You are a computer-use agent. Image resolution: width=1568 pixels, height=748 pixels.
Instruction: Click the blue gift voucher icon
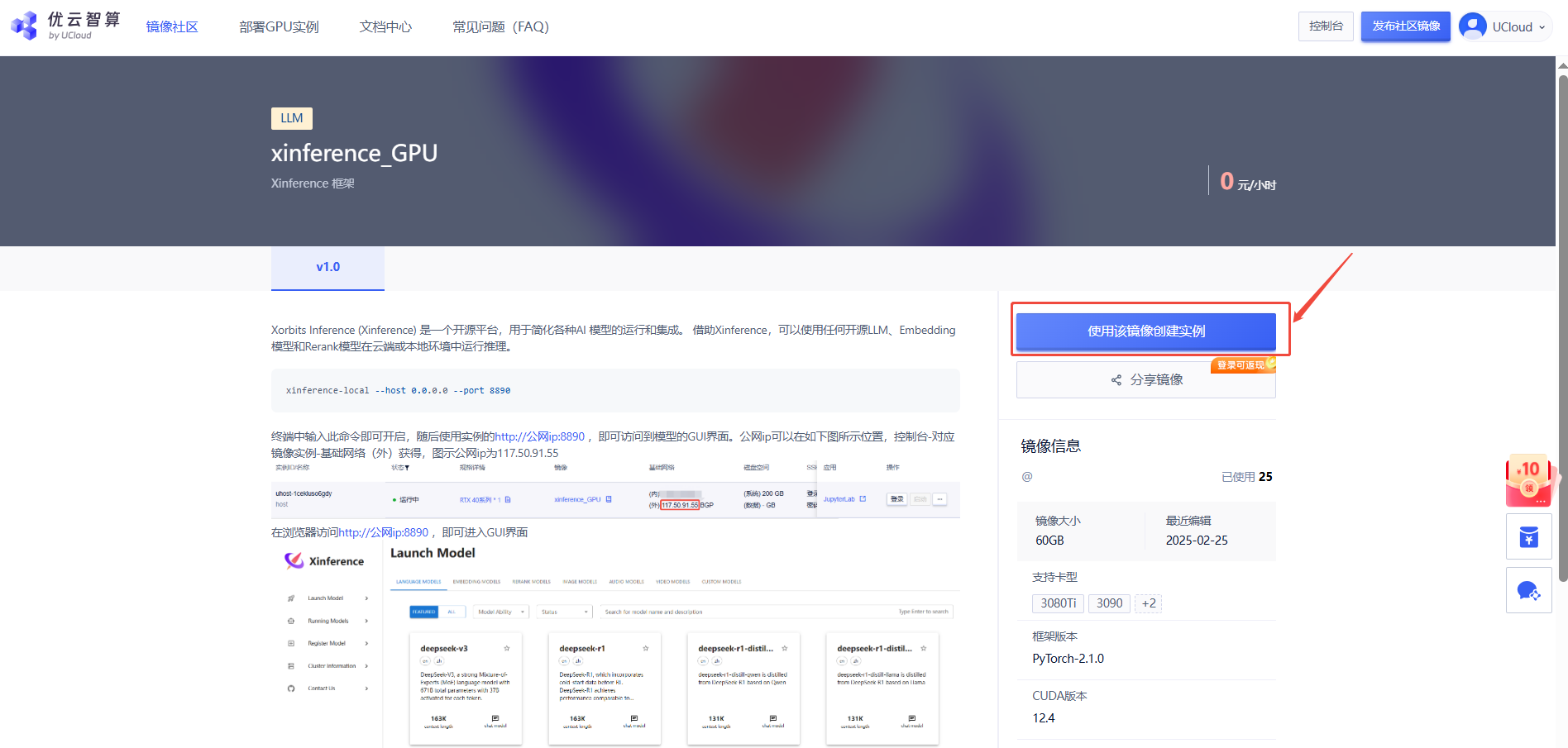click(1529, 537)
